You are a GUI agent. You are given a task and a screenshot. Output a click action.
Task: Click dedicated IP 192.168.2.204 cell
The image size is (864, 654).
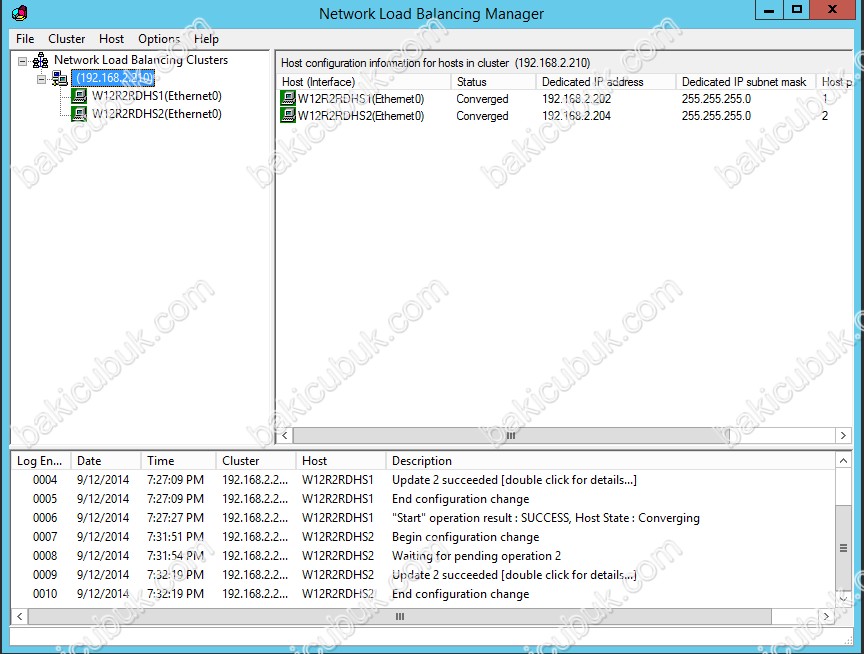(576, 116)
